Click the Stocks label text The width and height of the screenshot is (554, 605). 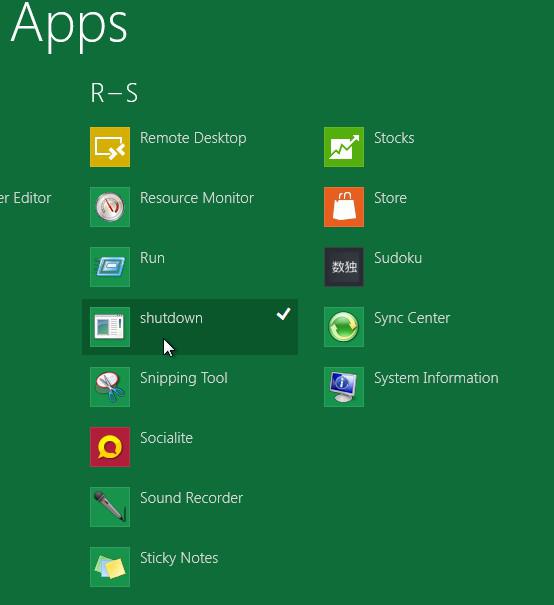(394, 138)
